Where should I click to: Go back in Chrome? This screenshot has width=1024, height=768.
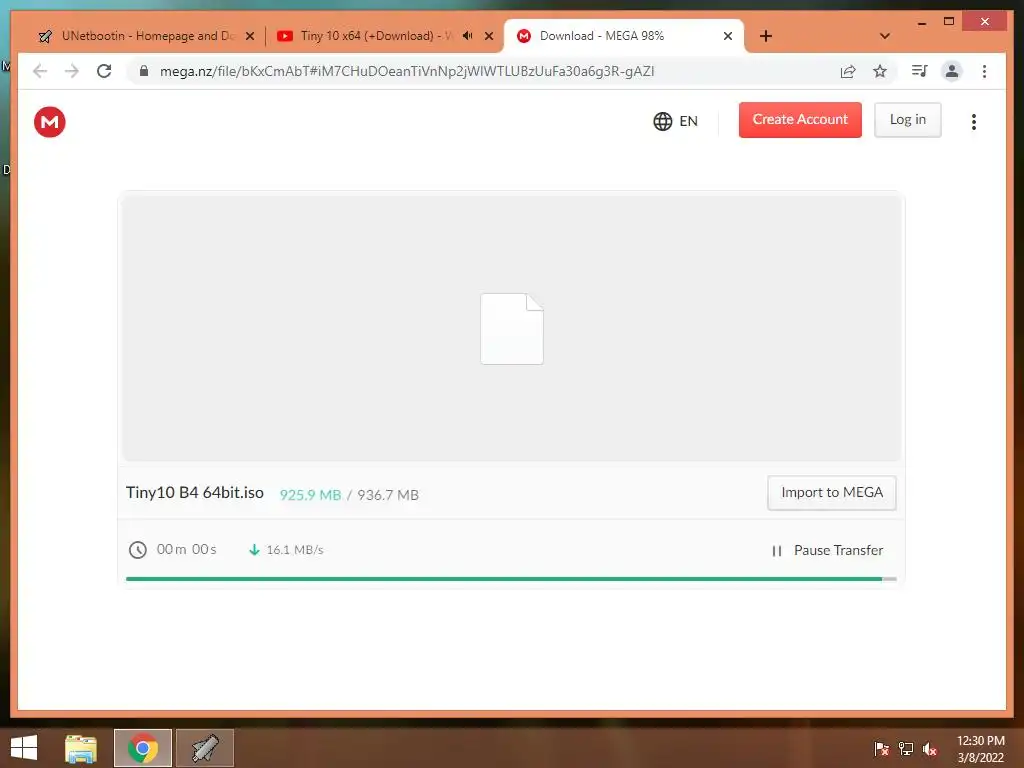coord(40,71)
